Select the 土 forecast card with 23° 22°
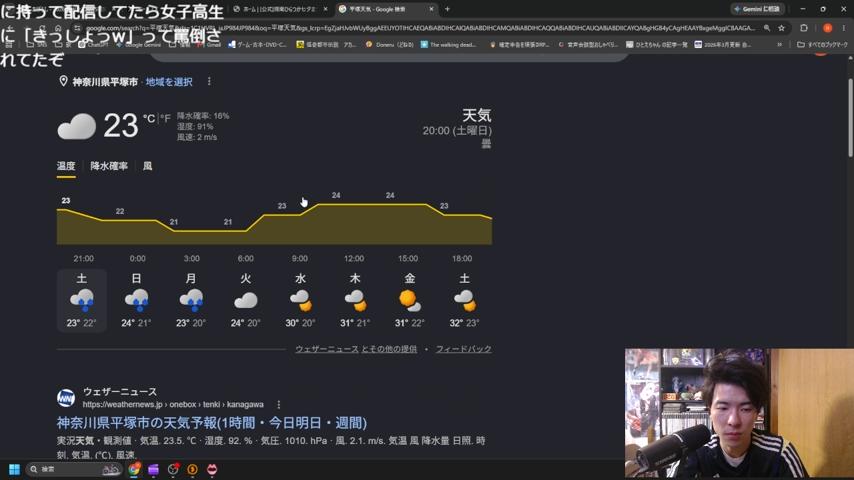Screen dimensions: 854x480 (82, 300)
